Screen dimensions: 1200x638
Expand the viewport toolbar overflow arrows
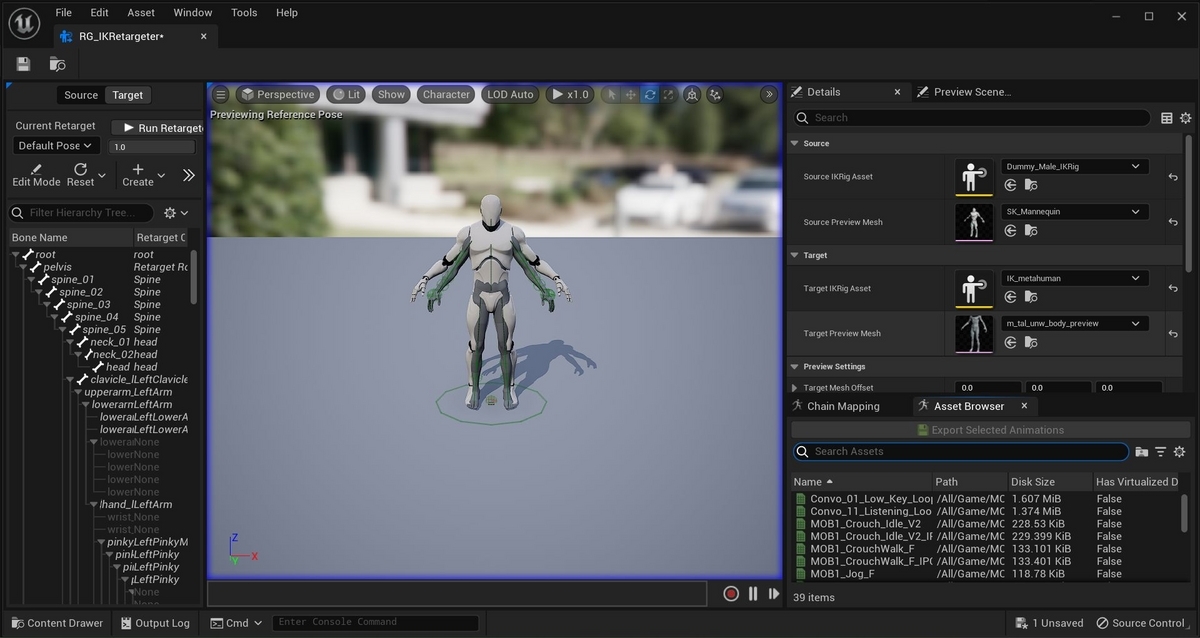(769, 95)
